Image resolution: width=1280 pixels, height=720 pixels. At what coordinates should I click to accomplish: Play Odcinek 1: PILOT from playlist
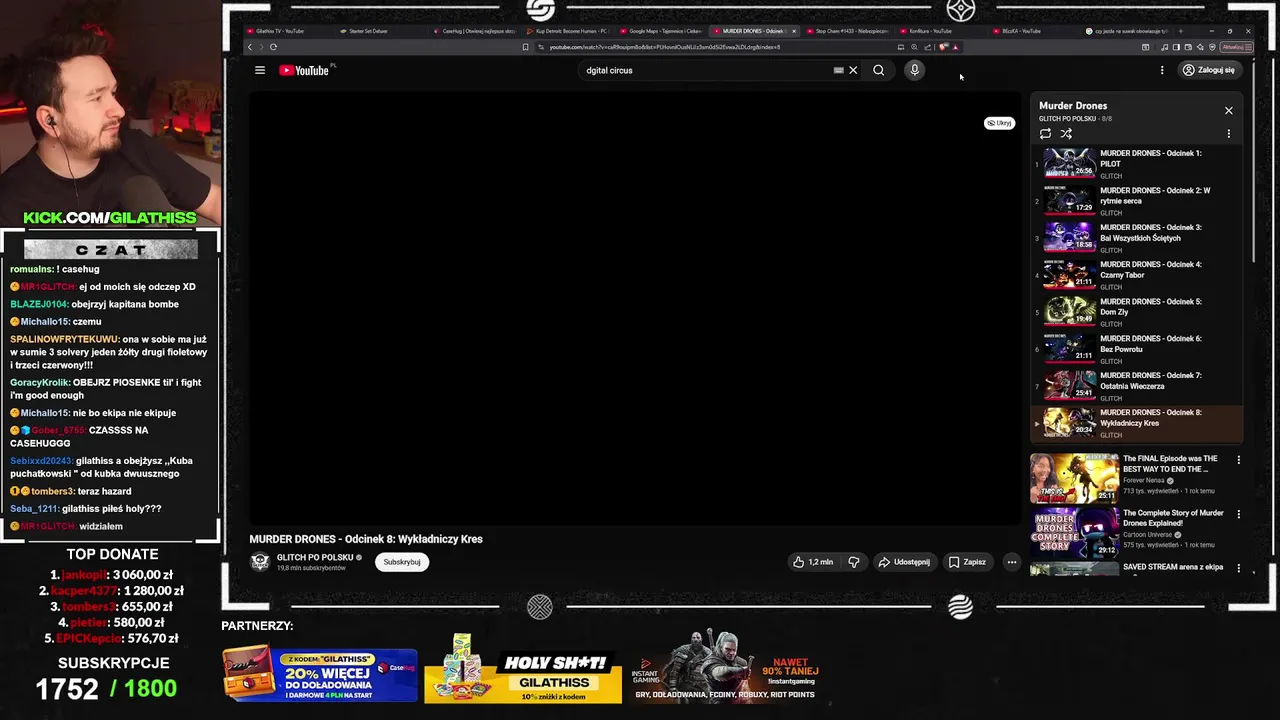(x=1138, y=163)
